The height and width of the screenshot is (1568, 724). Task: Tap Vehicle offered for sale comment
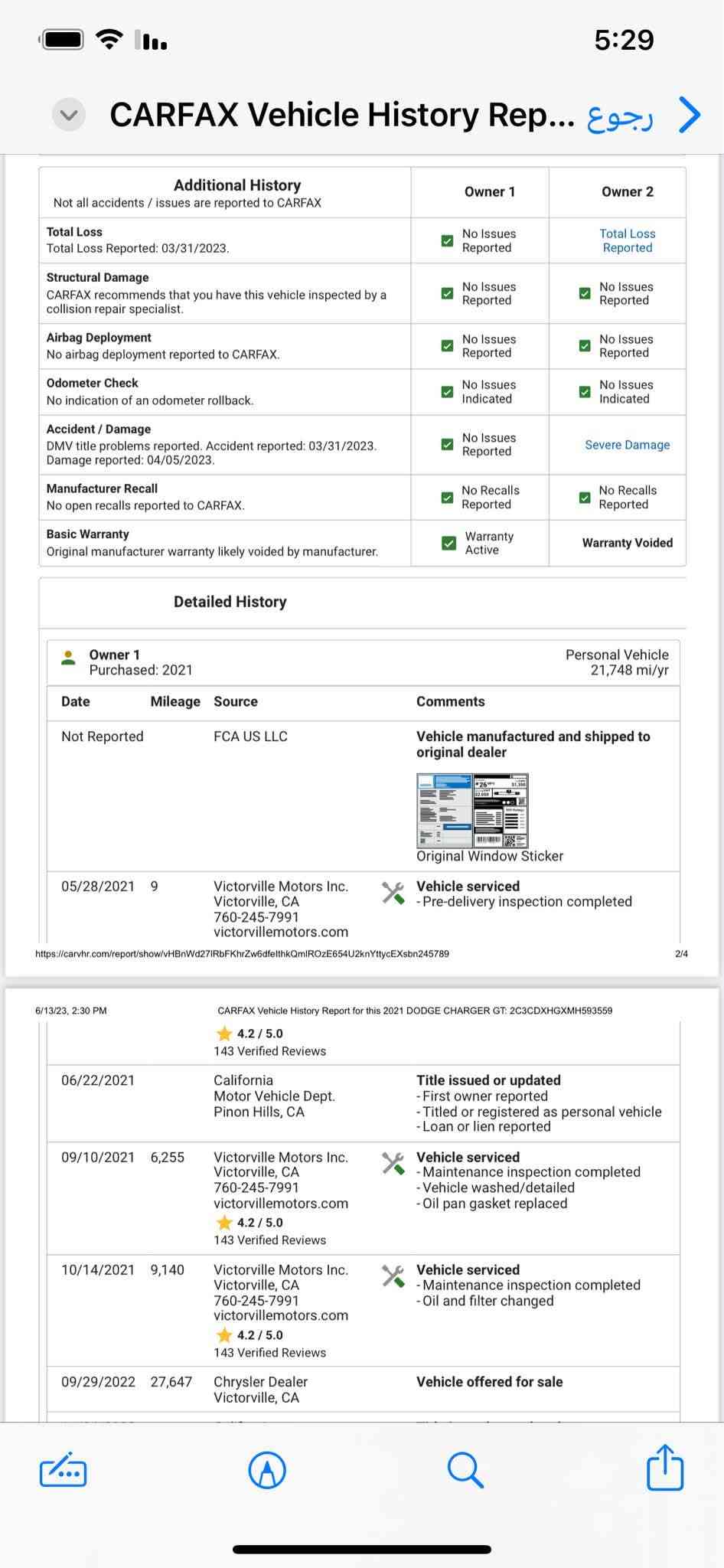(490, 1382)
